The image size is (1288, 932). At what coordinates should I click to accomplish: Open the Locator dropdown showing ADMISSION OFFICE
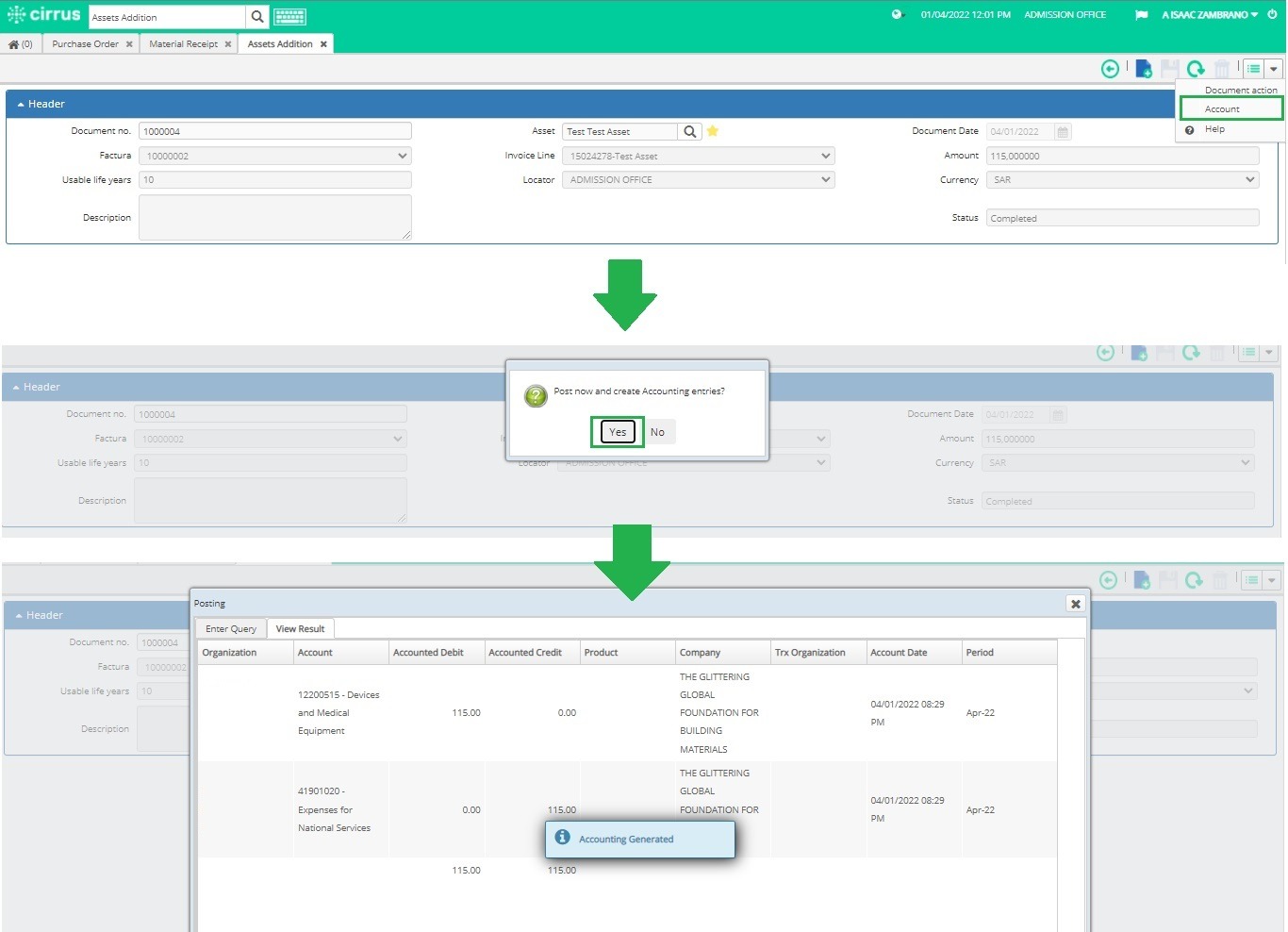pyautogui.click(x=699, y=180)
